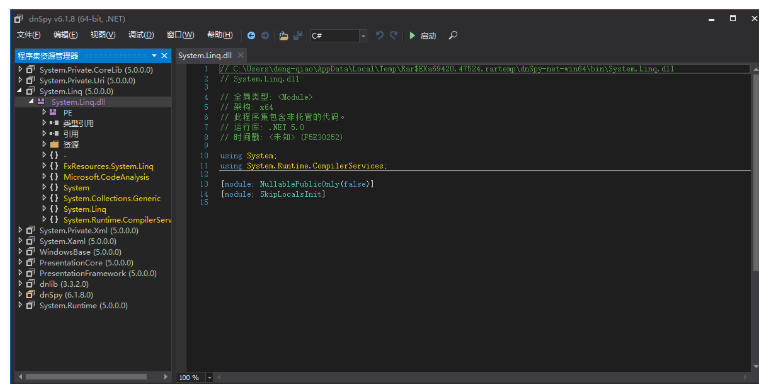Collapse the System.Linq (5.0.0.0) node
Screen dimensions: 759x384
pyautogui.click(x=20, y=91)
